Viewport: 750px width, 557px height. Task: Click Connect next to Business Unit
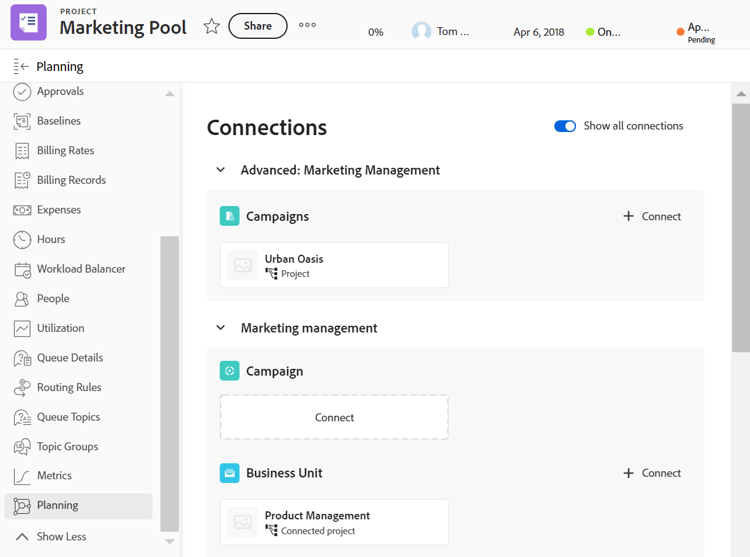(652, 473)
